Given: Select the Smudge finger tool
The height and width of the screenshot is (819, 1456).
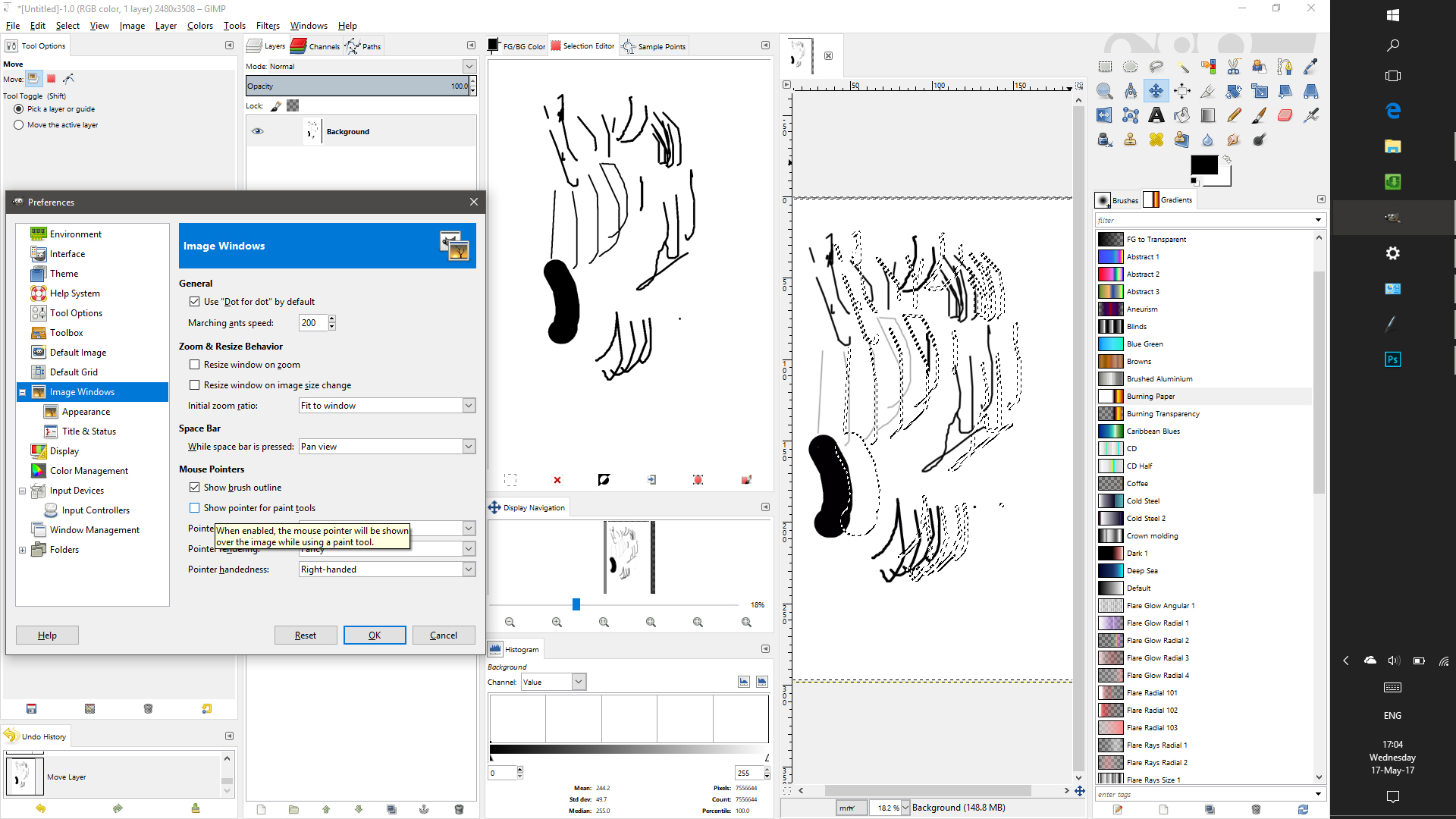Looking at the screenshot, I should click(x=1234, y=140).
